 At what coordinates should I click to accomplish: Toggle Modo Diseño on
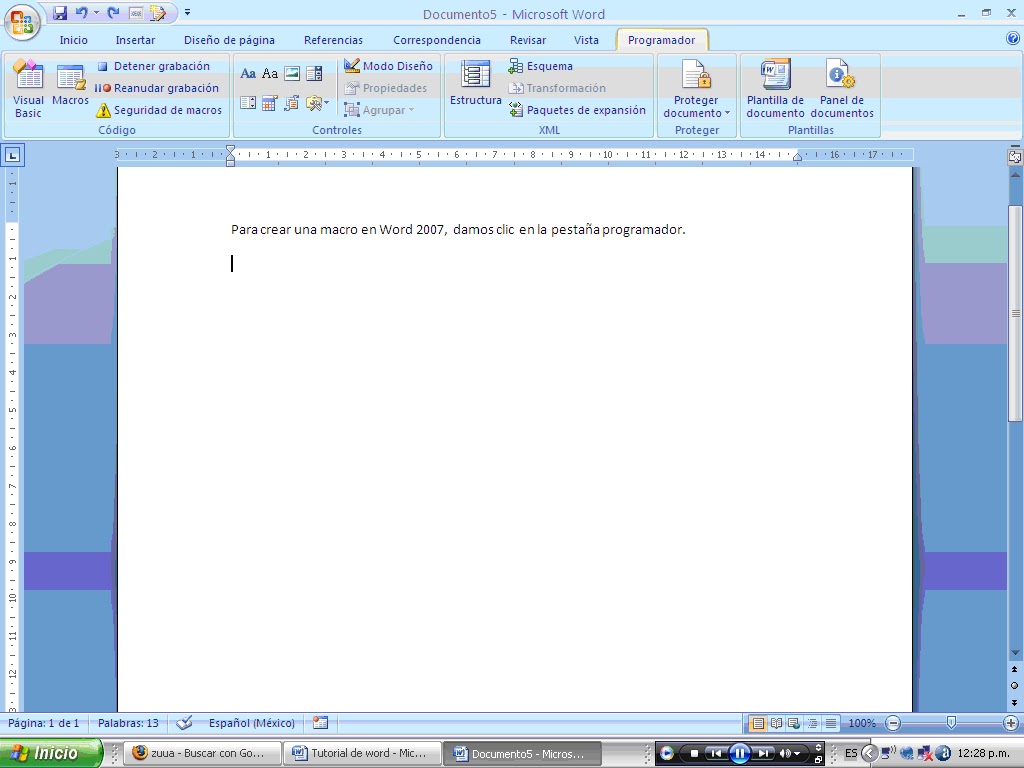[390, 66]
